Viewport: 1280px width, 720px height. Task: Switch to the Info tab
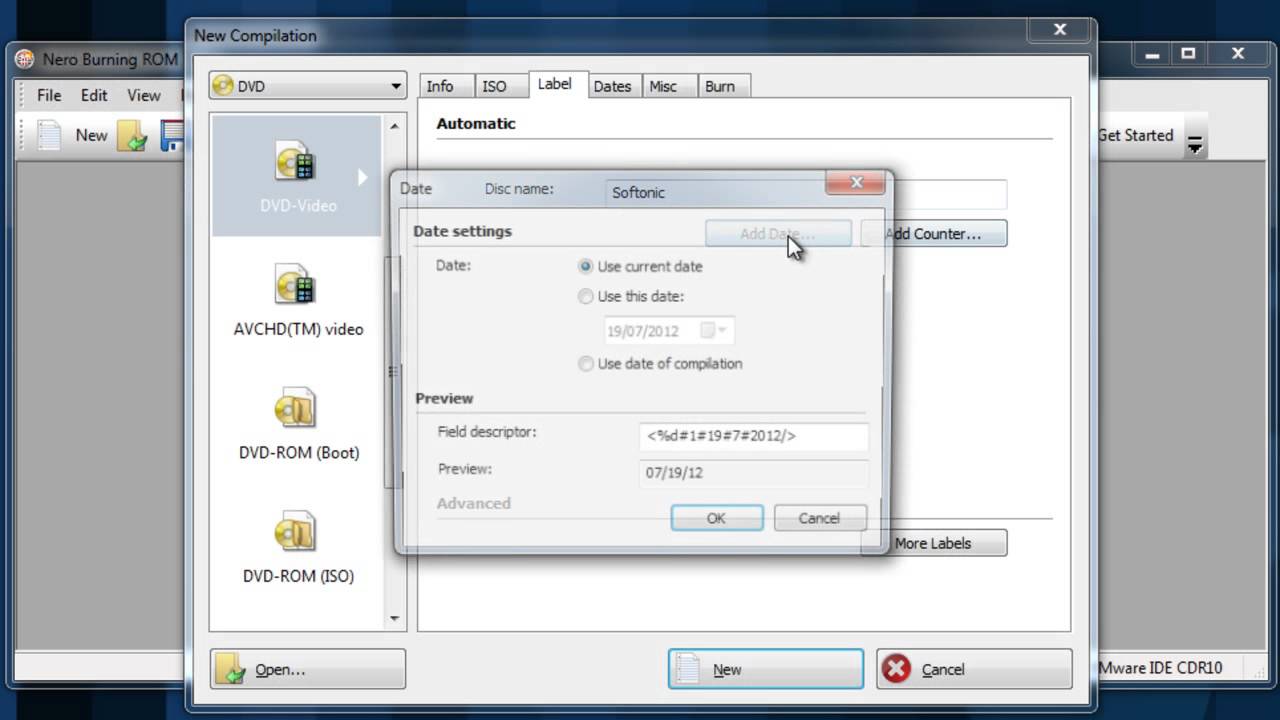(440, 86)
